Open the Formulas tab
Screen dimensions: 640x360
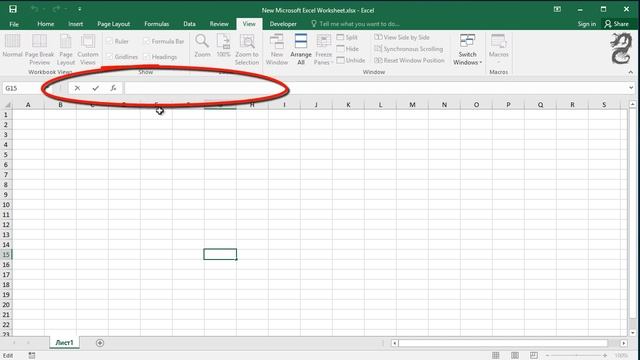pos(156,24)
